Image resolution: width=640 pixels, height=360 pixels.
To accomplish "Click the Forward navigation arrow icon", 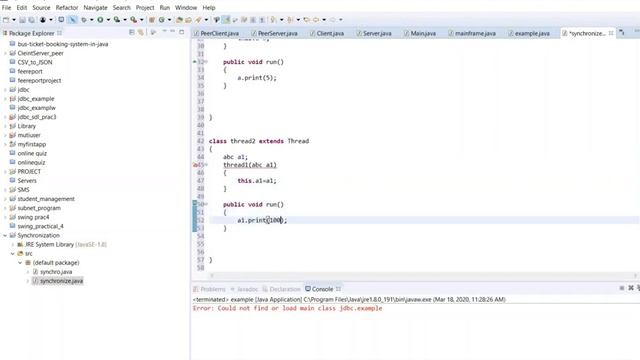I will [333, 20].
